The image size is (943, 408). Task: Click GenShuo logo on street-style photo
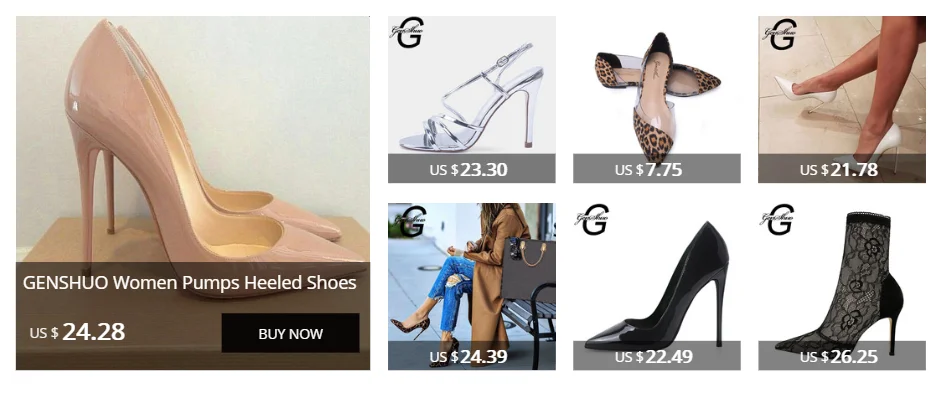coord(411,221)
